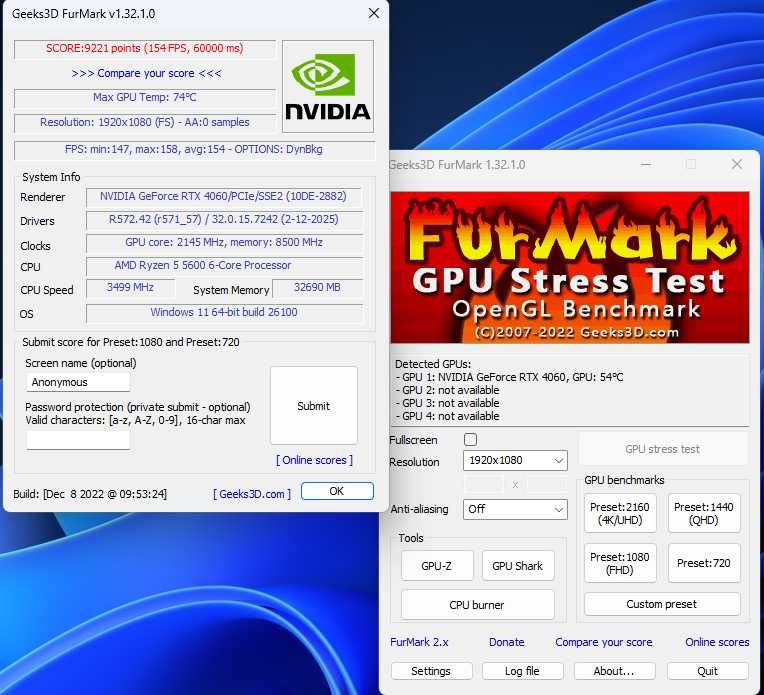Click the 'GPU 2: not available' line
764x695 pixels.
point(447,390)
